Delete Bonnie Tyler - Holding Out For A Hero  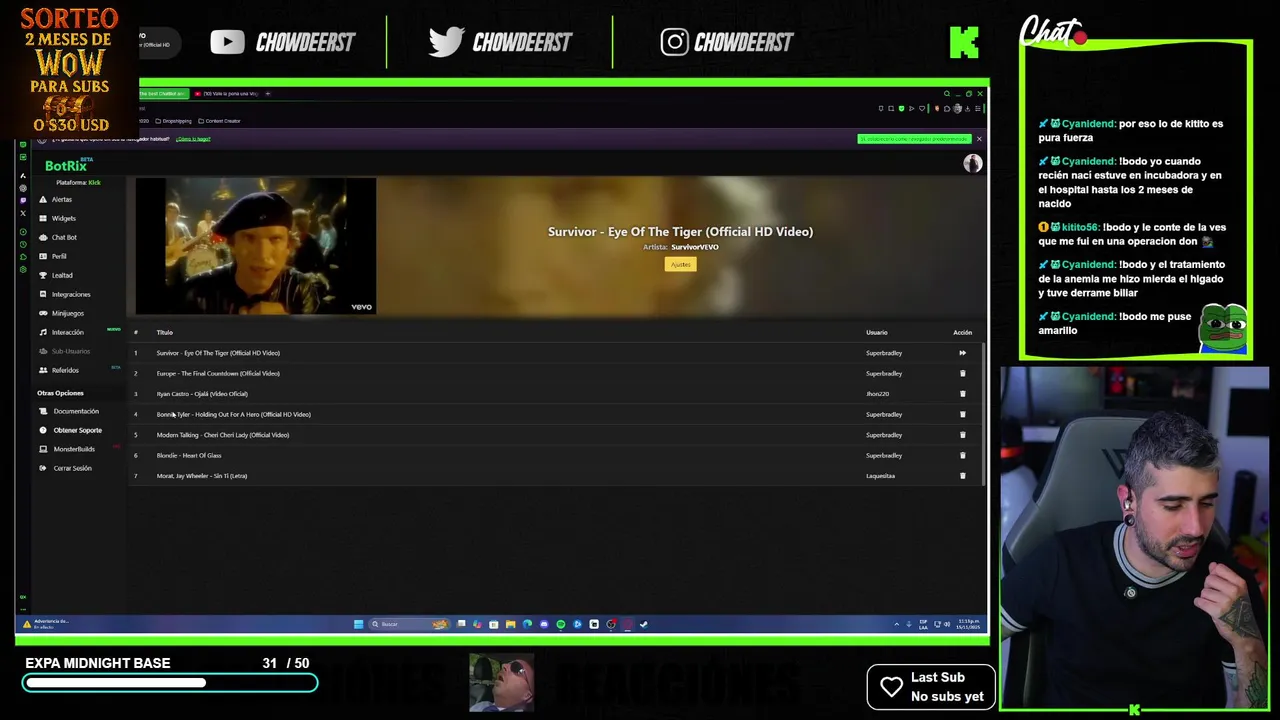(x=962, y=414)
